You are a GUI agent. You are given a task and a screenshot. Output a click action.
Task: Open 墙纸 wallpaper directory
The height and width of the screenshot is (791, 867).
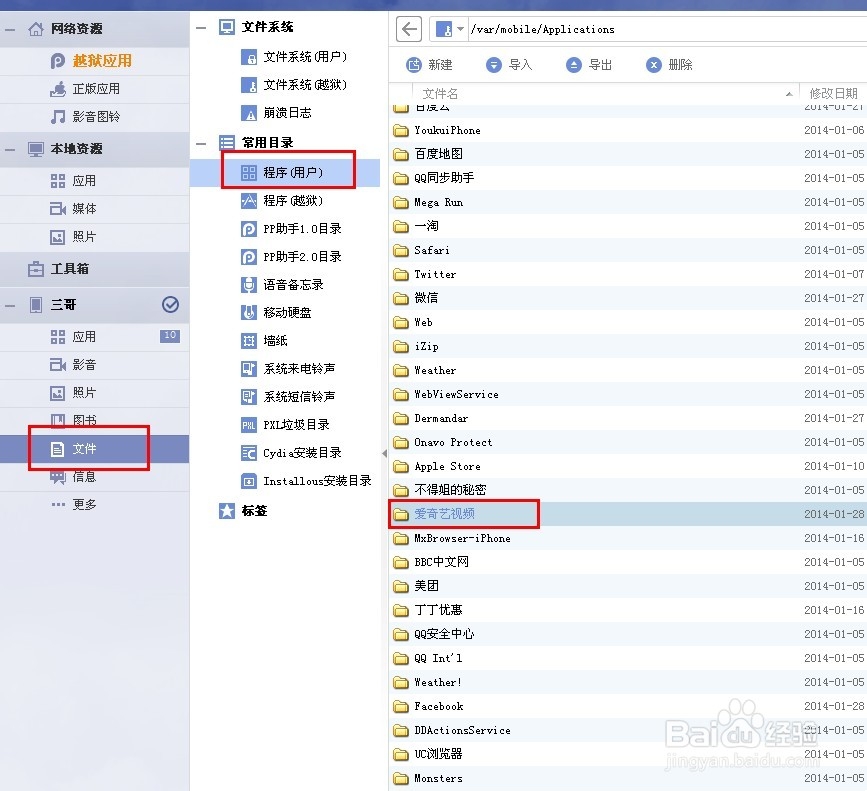[264, 341]
